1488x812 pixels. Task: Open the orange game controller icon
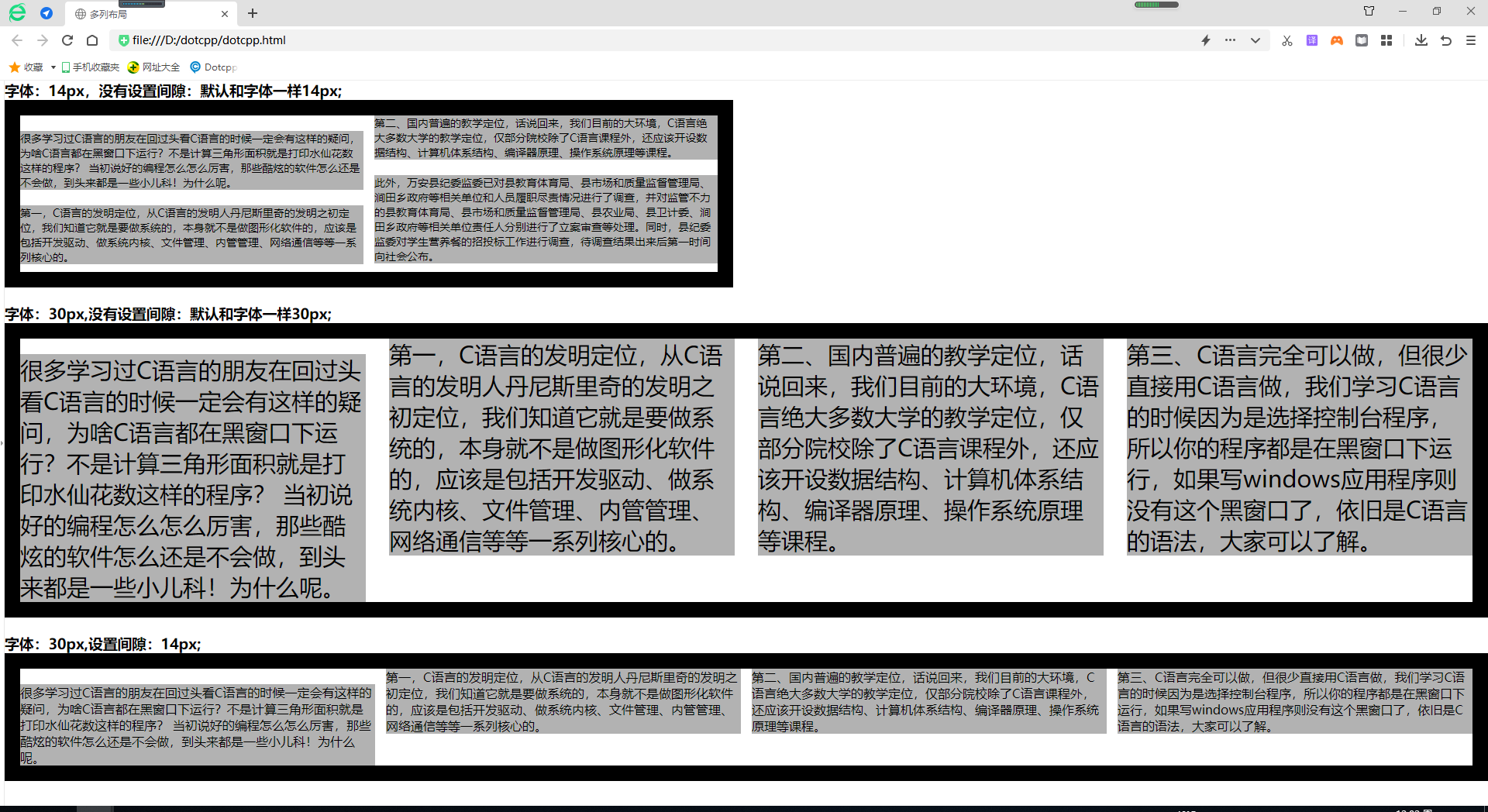pyautogui.click(x=1337, y=40)
